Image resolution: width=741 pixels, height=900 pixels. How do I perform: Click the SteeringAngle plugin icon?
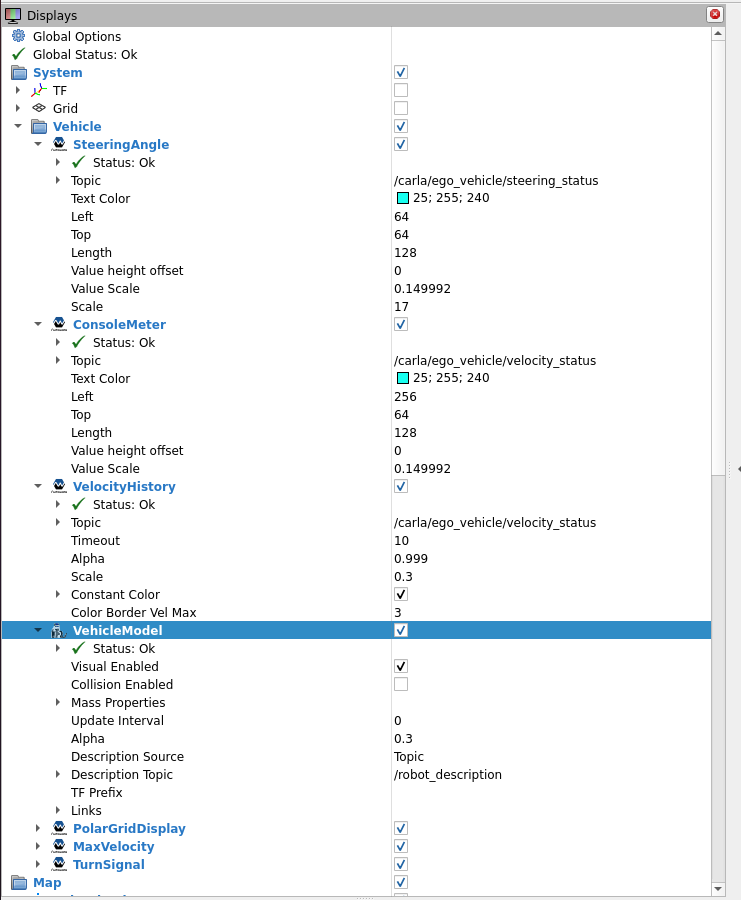click(59, 144)
